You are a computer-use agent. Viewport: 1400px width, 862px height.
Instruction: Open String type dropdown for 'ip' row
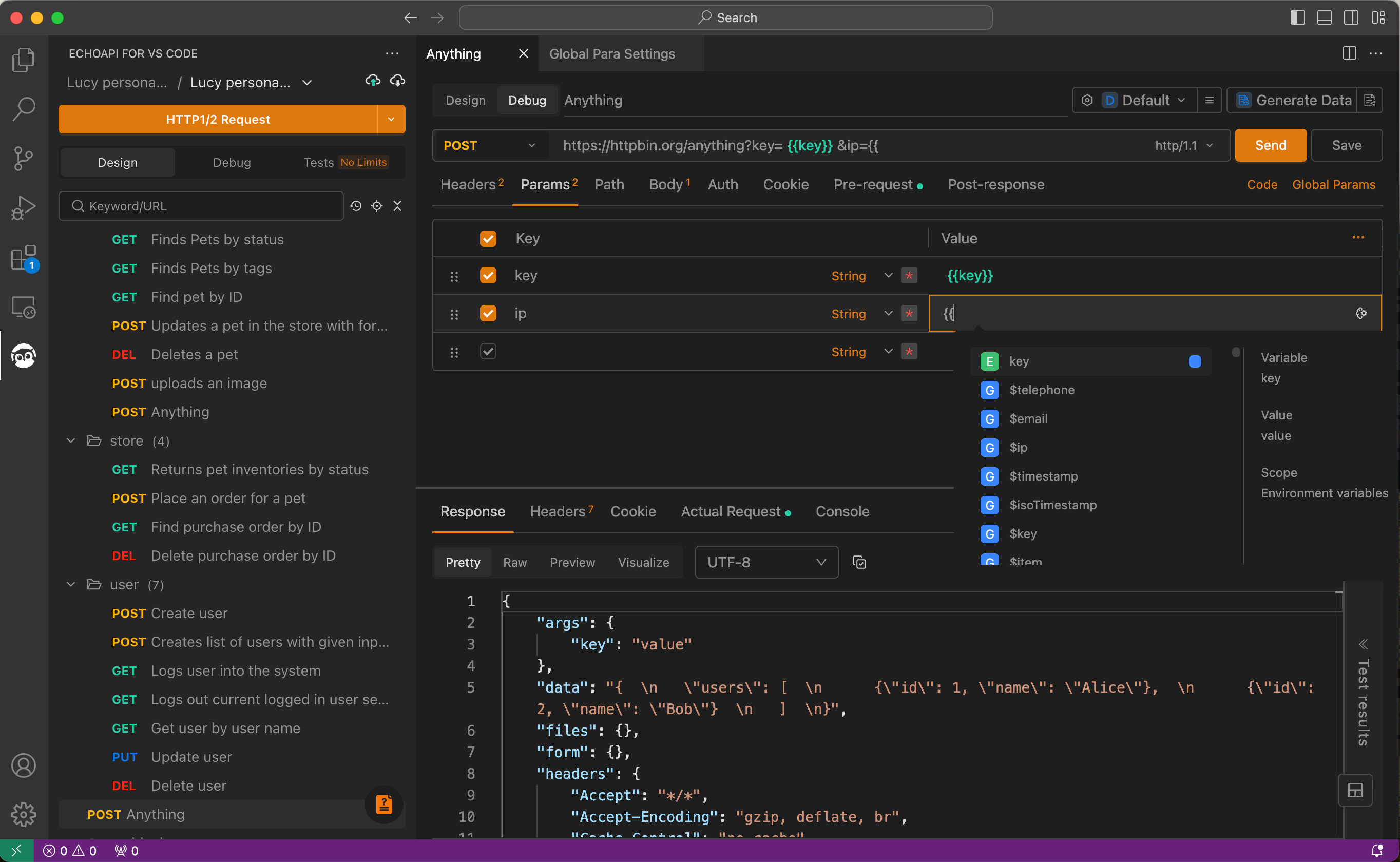[862, 313]
